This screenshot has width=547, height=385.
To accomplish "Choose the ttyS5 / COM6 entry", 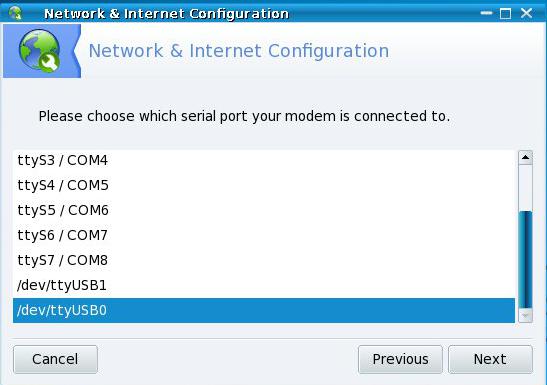I will [x=264, y=210].
